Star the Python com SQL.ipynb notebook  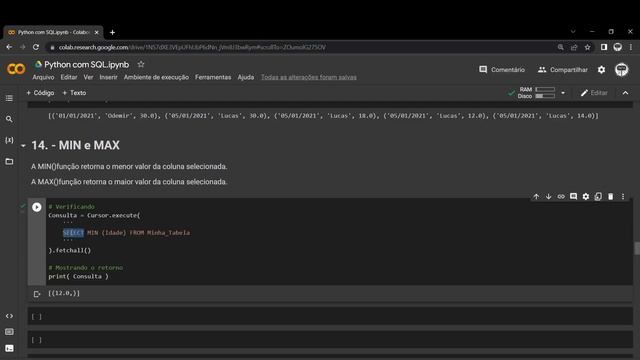141,64
